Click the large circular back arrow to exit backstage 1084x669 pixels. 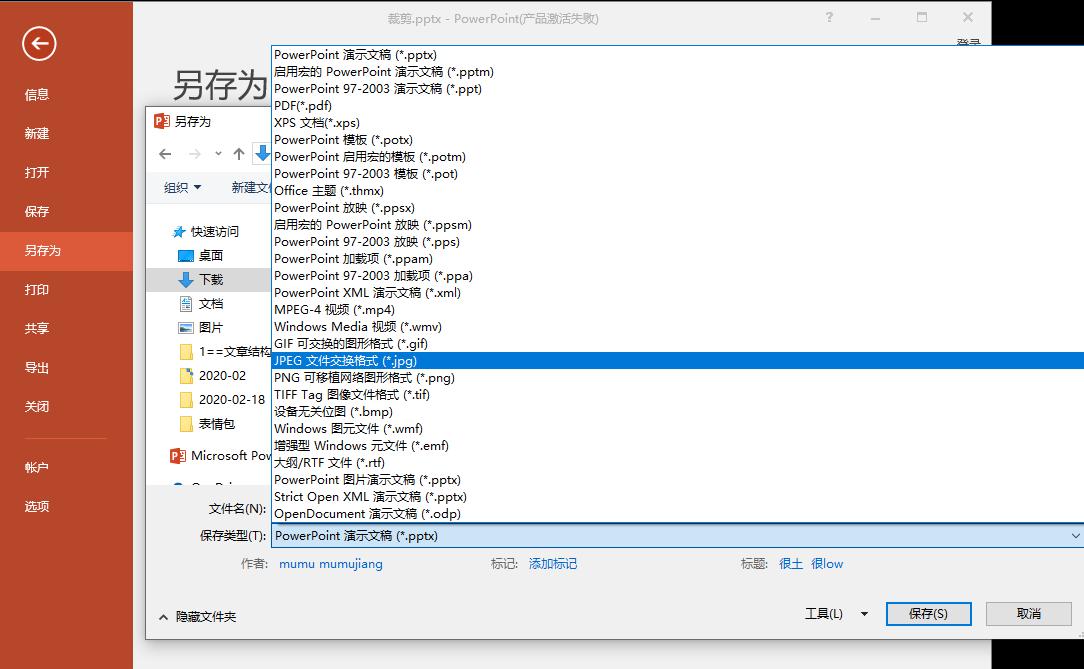39,44
